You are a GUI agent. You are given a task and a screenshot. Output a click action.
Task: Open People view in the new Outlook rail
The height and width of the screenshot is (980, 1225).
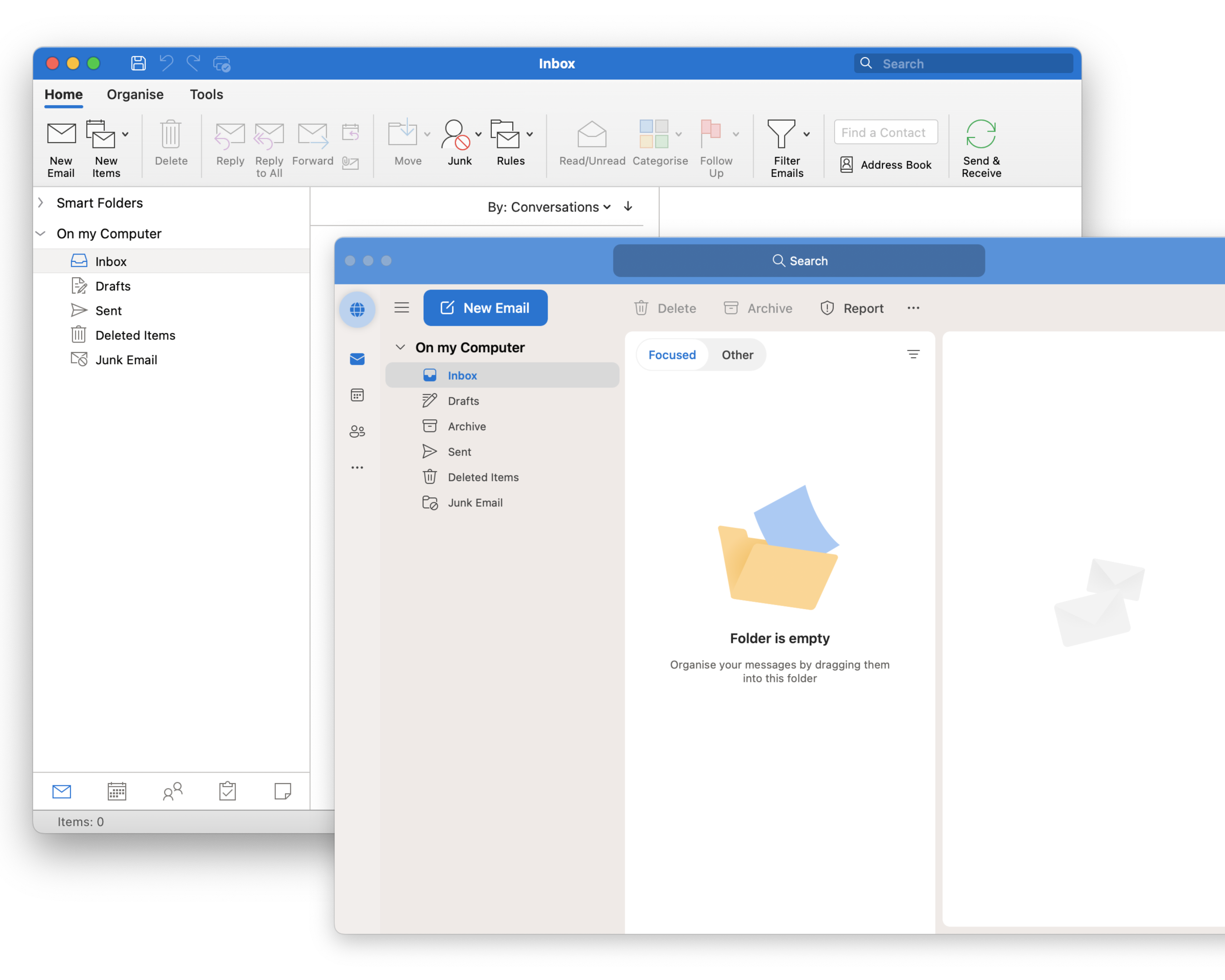click(357, 431)
